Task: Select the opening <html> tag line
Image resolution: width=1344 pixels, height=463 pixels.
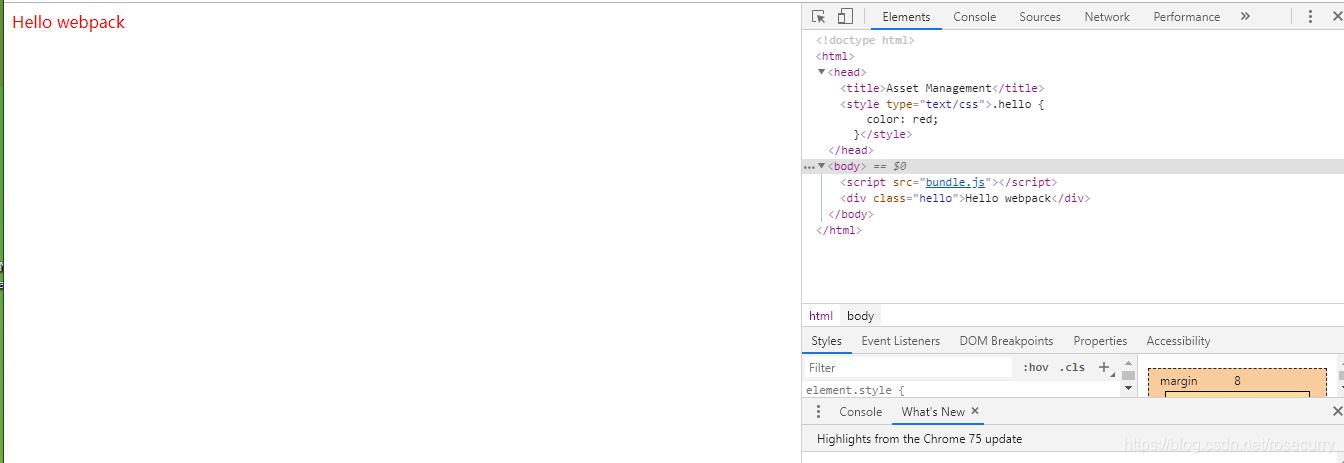Action: [836, 56]
